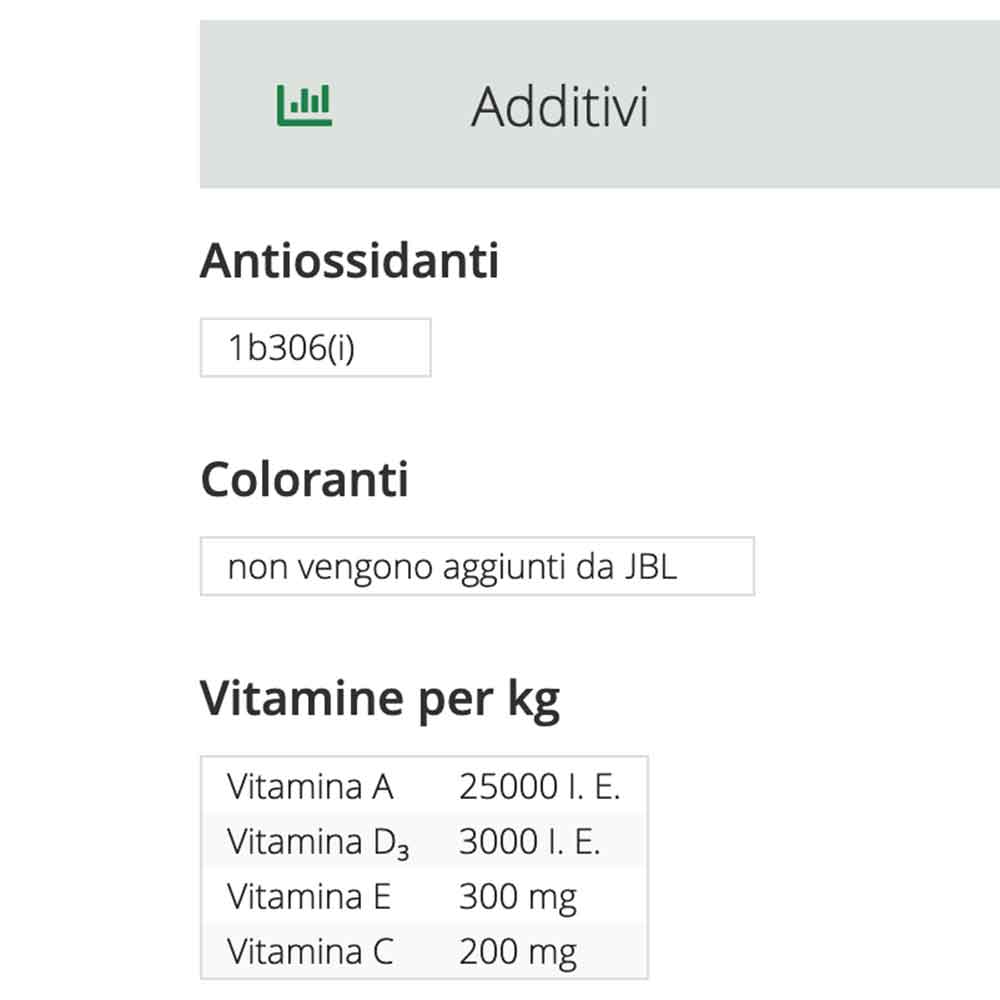Click the Coloranti heading

305,478
